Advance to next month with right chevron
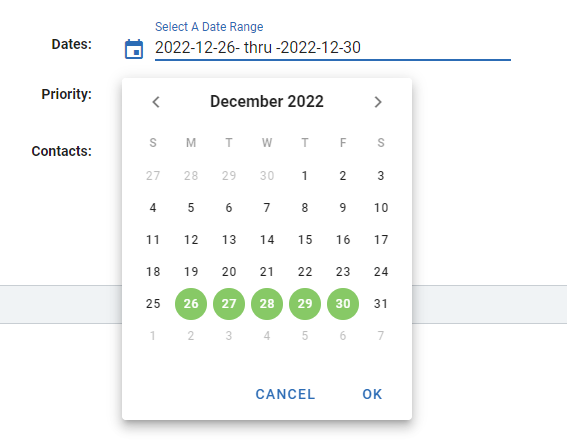The height and width of the screenshot is (441, 567). pos(378,102)
